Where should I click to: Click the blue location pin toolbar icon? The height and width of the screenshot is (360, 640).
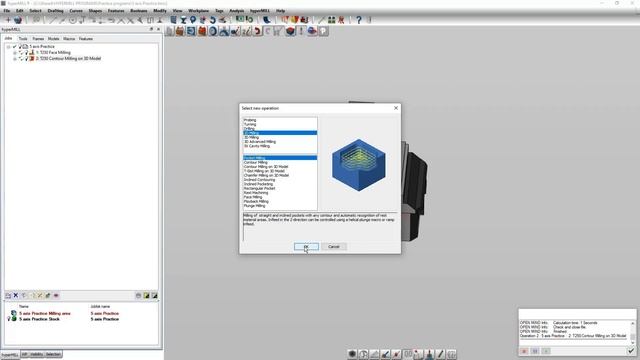point(193,20)
